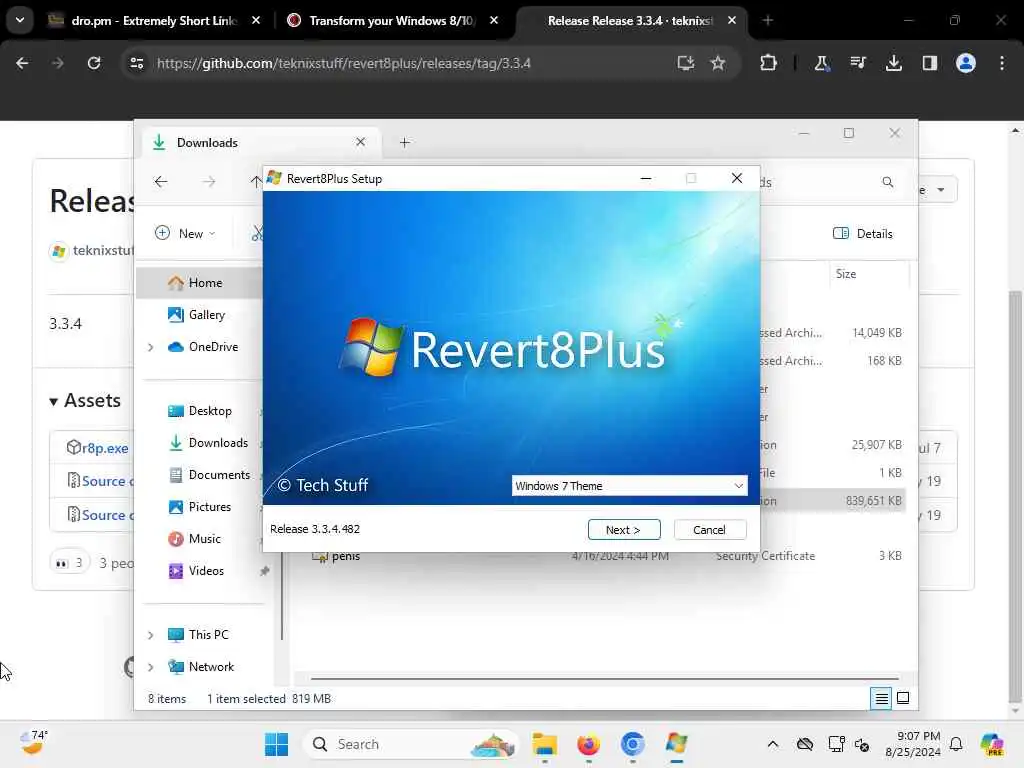Expand the OneDrive tree node

point(151,347)
